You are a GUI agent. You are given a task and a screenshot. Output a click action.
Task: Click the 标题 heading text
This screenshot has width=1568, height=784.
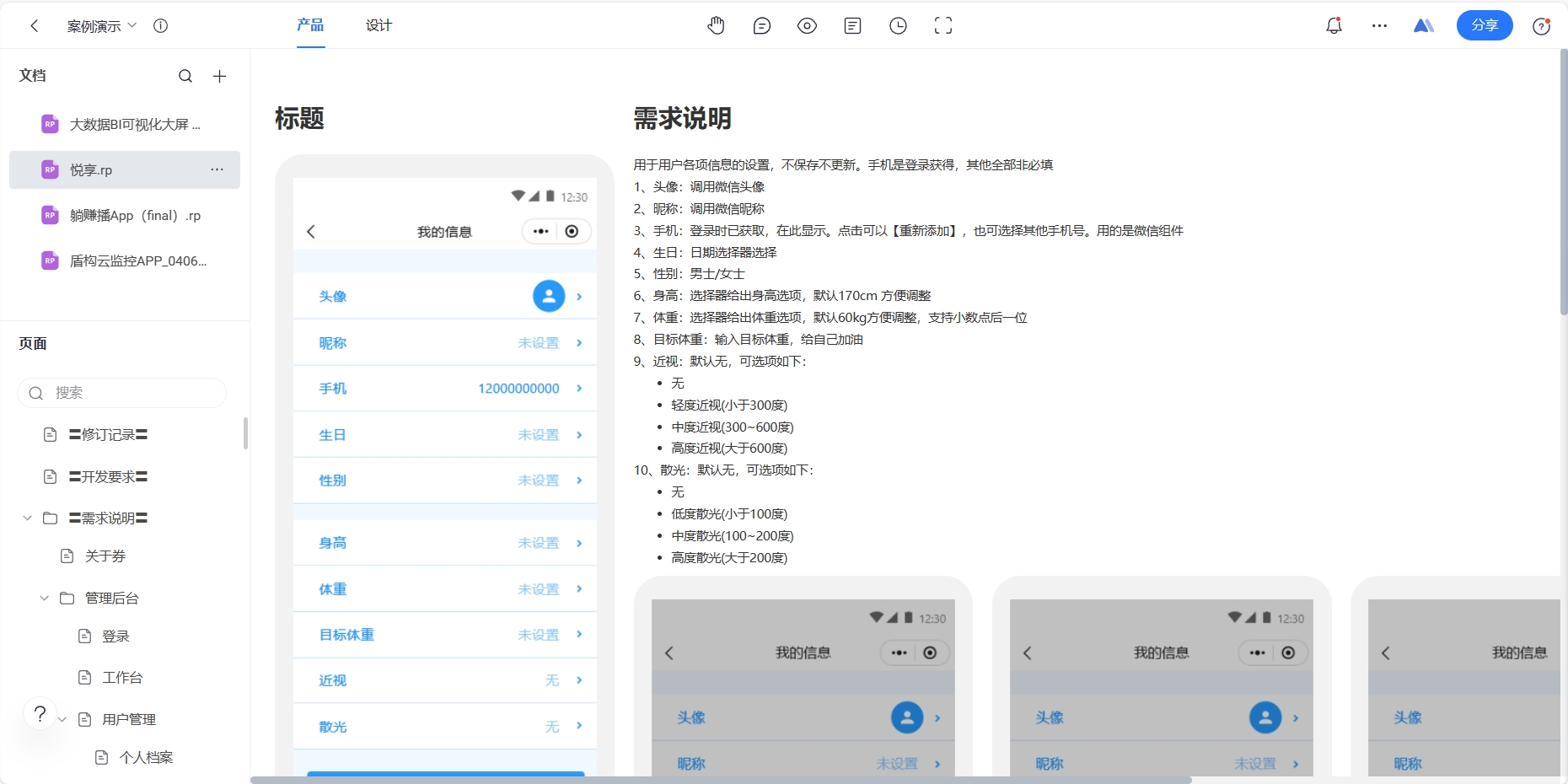299,118
